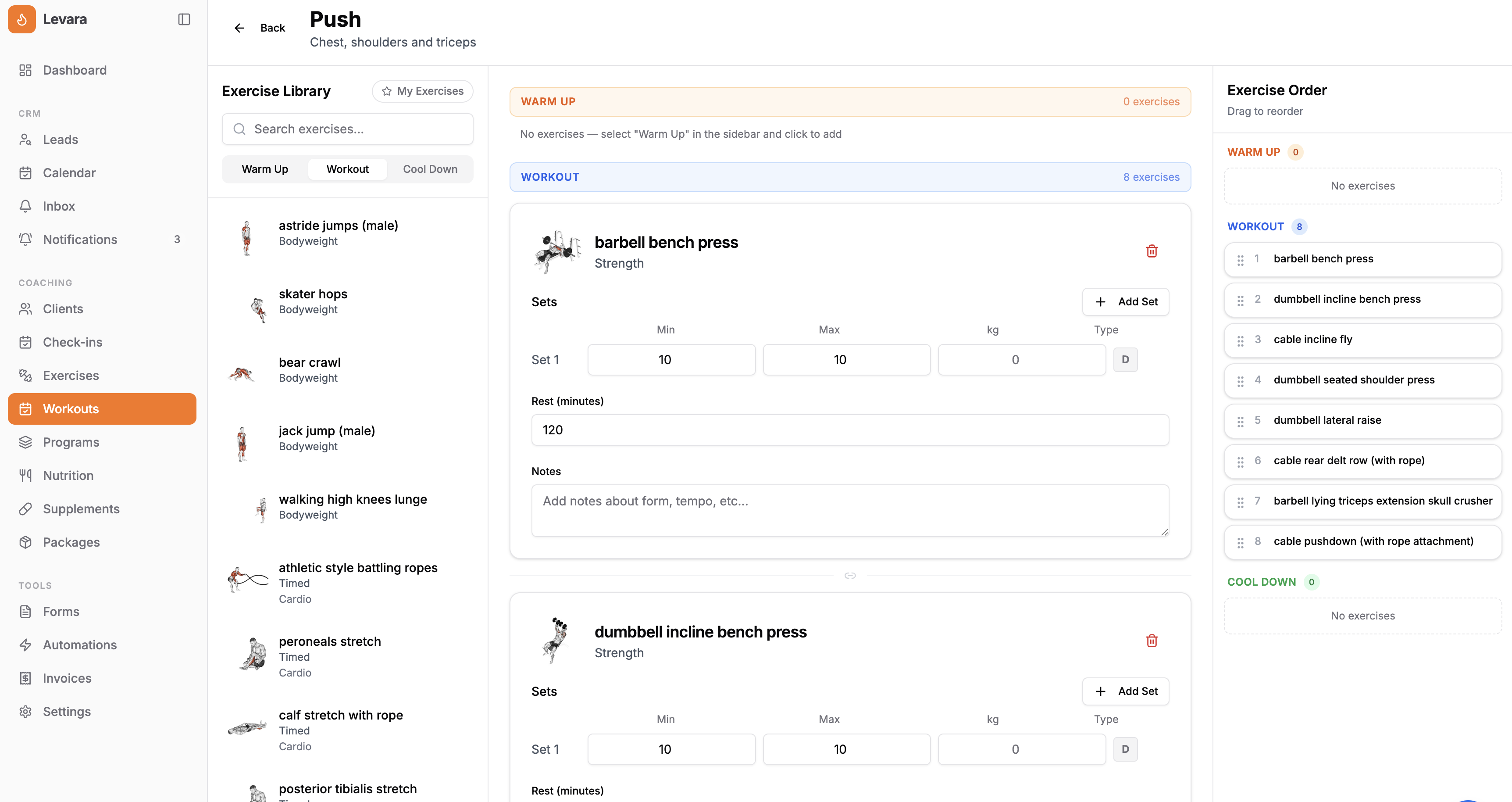Click drag handle for dumbbell seated shoulder press
The height and width of the screenshot is (802, 1512).
[1240, 381]
